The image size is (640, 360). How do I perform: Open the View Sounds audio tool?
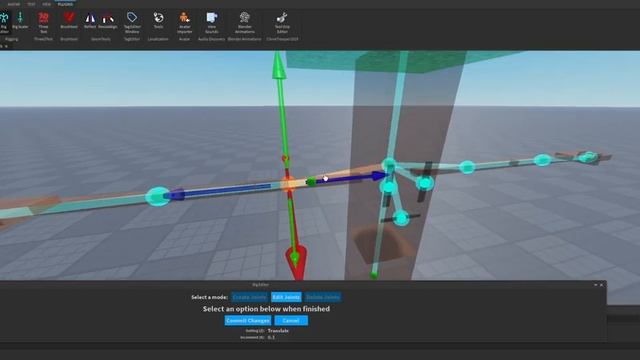click(x=211, y=22)
